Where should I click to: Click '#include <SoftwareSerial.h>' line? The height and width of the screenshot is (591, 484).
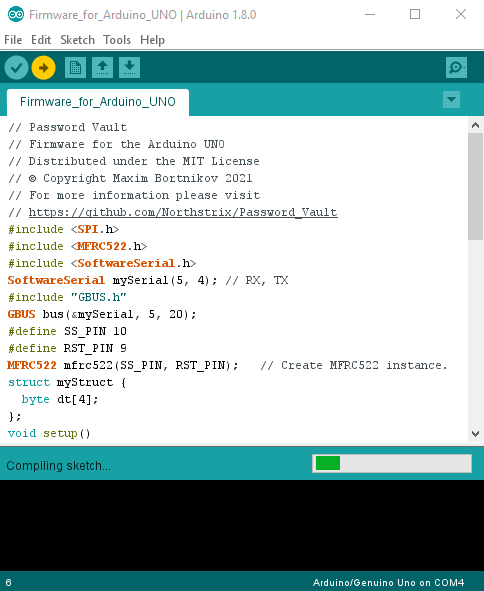coord(102,263)
